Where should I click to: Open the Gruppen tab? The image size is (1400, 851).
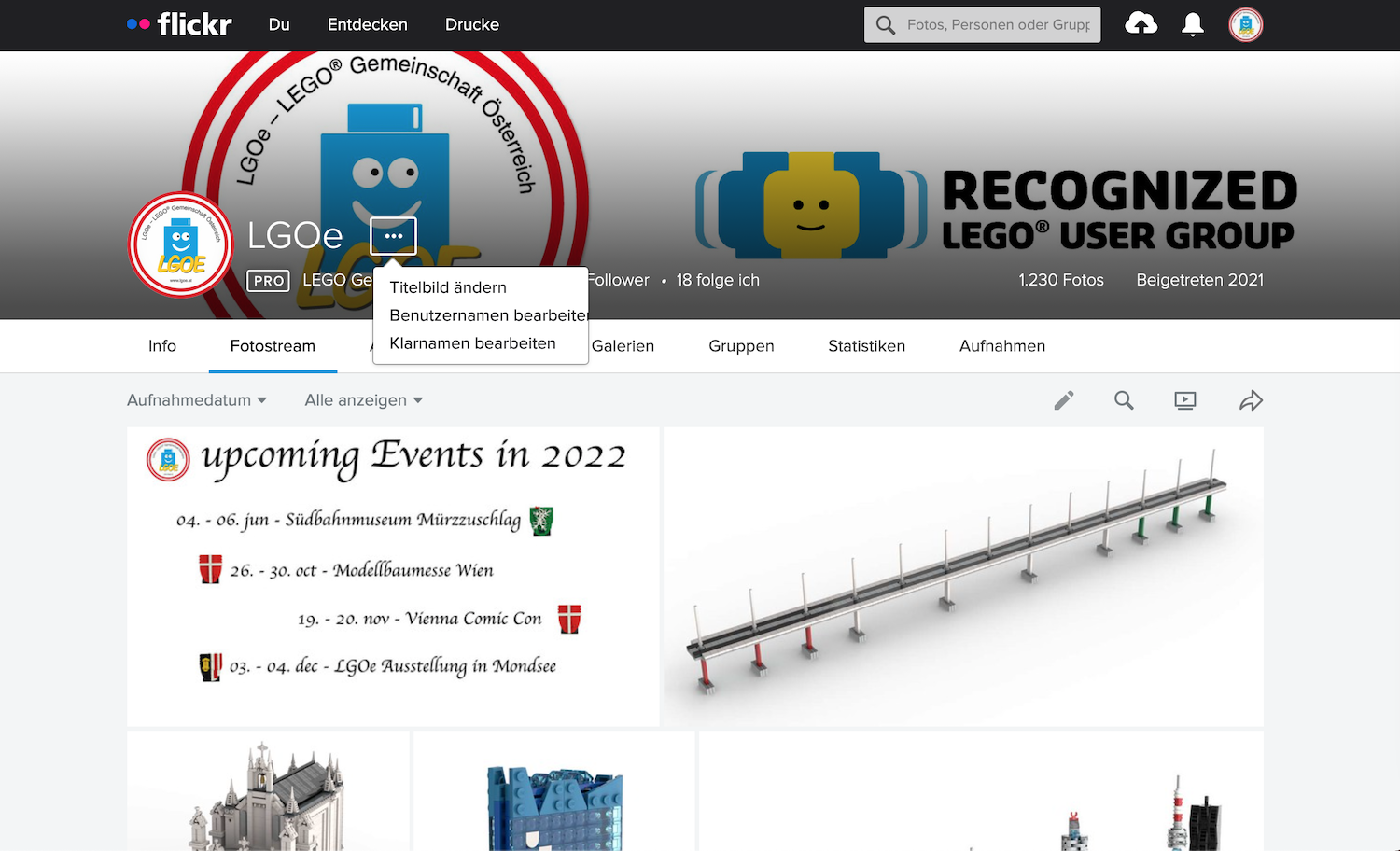click(741, 346)
